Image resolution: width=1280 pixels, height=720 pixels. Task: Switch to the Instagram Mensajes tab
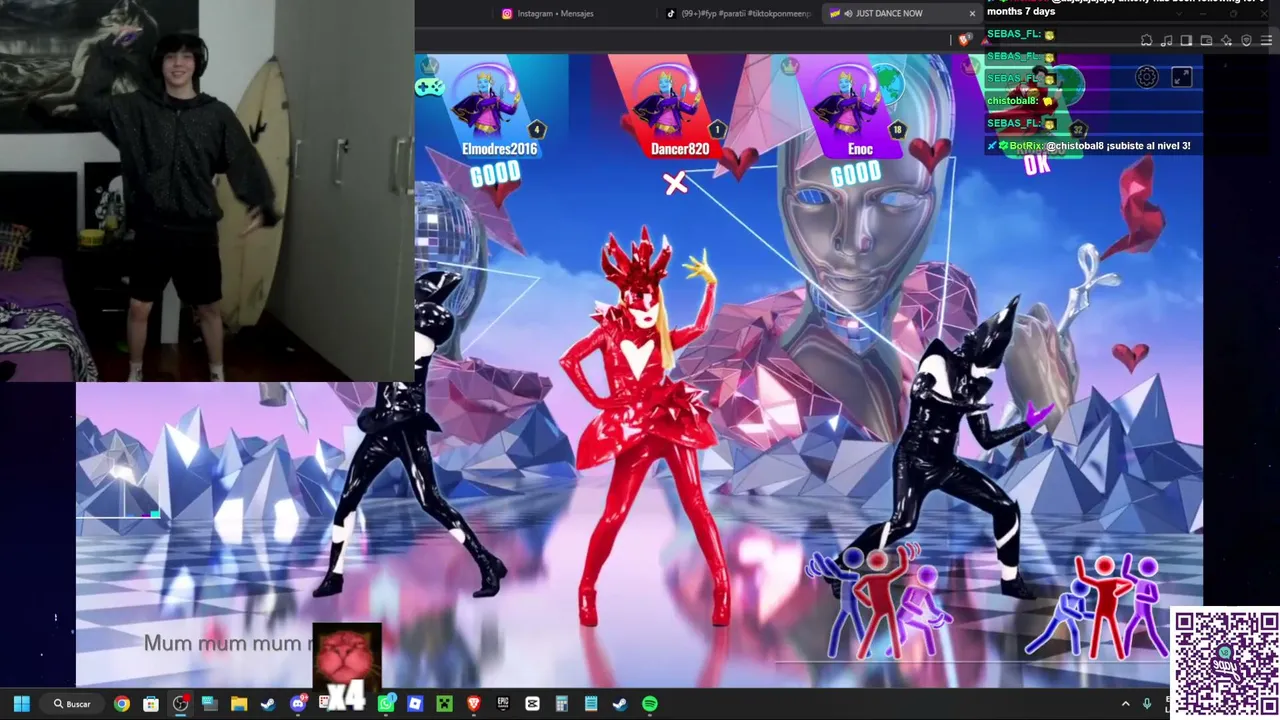pos(555,13)
